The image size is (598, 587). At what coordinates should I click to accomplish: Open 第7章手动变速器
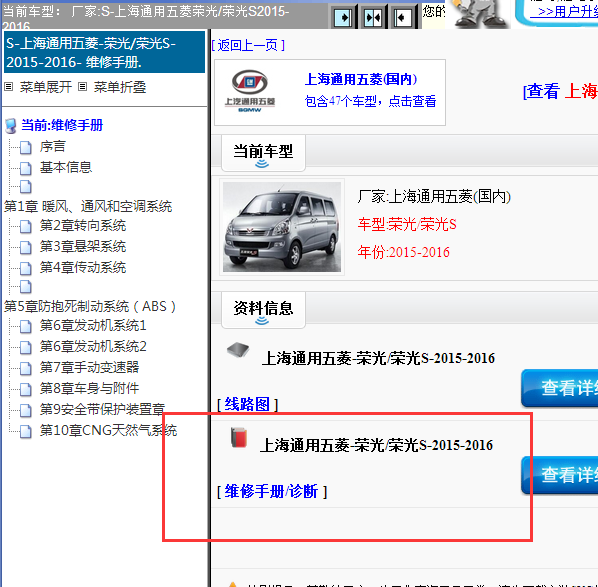(90, 367)
